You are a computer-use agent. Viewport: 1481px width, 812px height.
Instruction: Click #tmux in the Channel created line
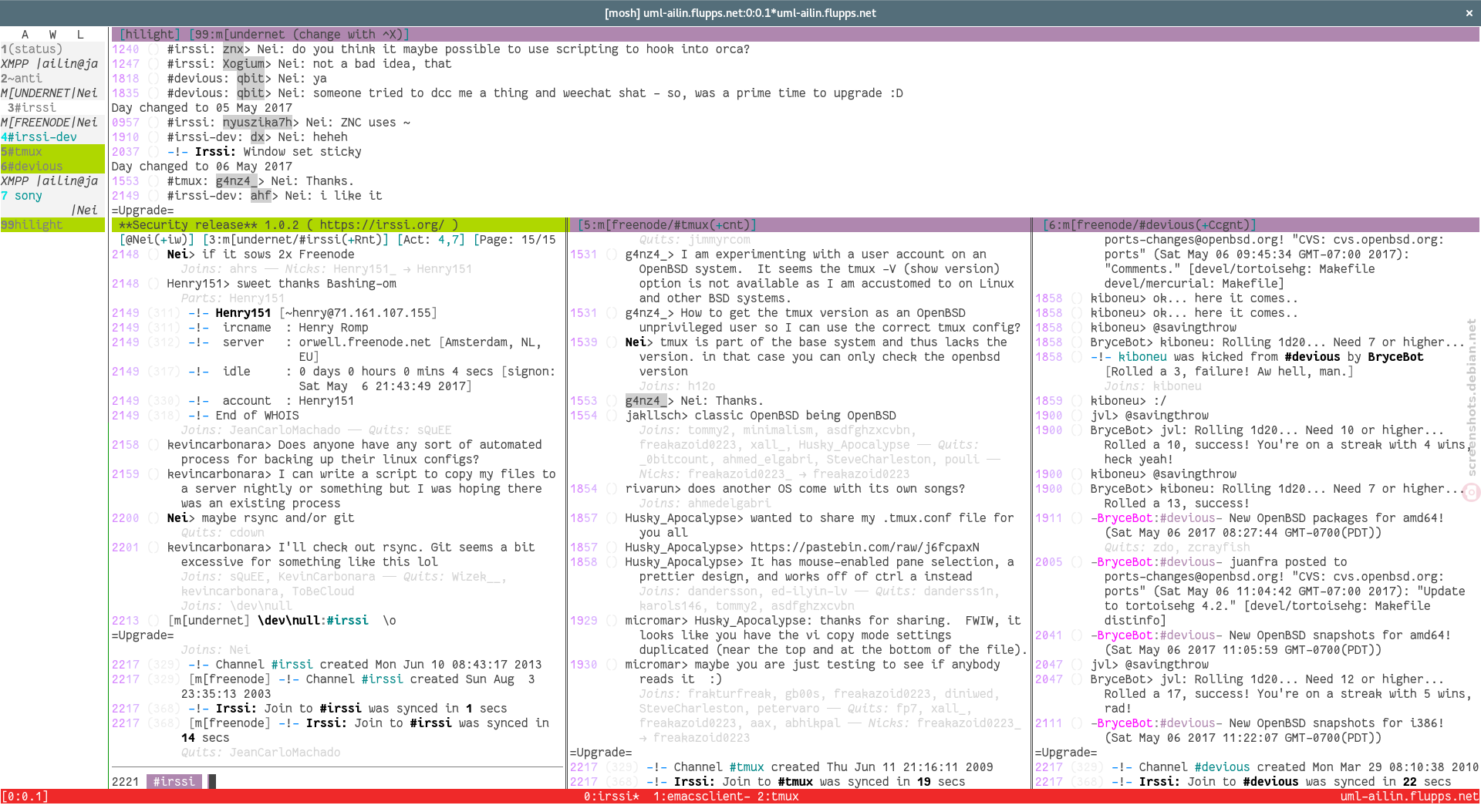click(747, 767)
